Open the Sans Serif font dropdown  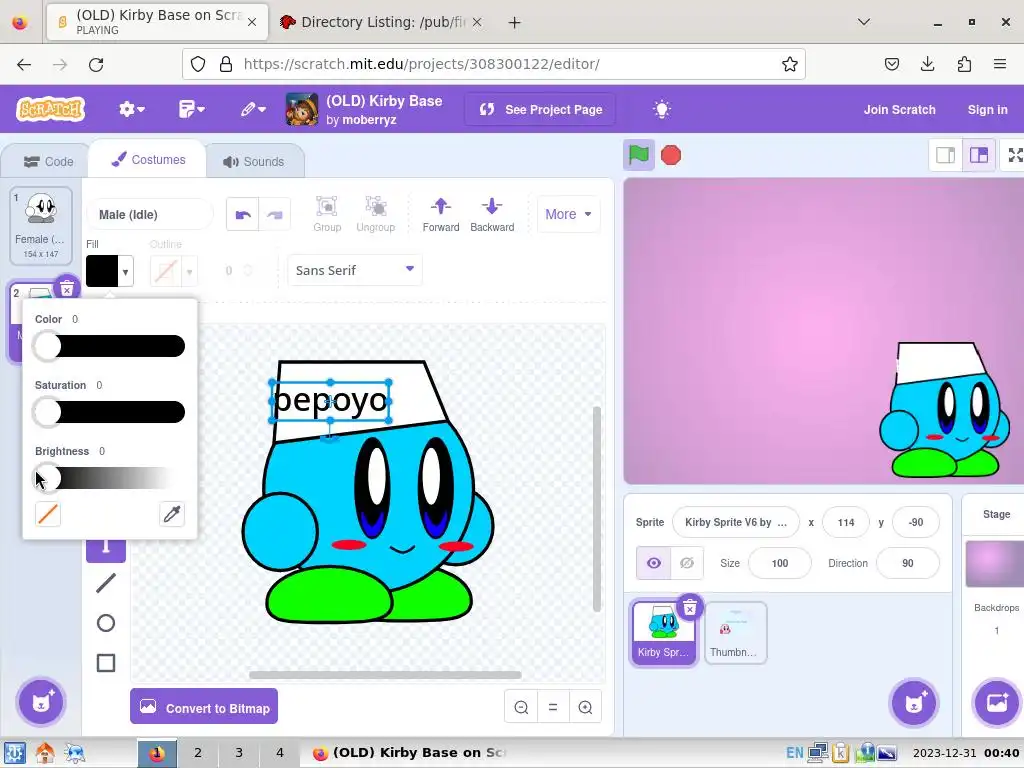pos(355,270)
